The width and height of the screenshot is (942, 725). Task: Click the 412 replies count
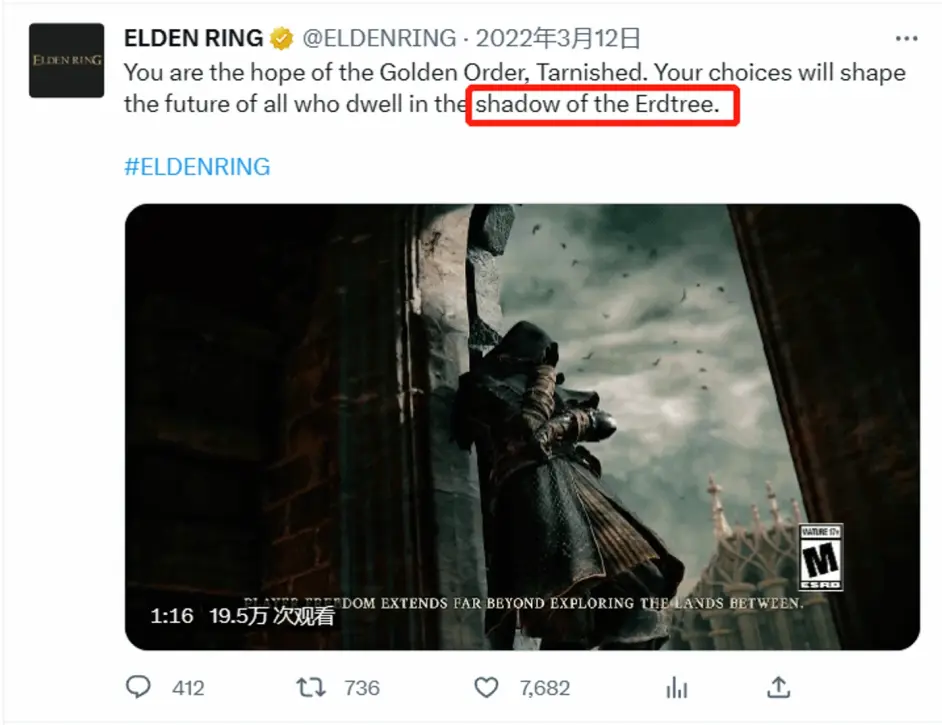(188, 688)
